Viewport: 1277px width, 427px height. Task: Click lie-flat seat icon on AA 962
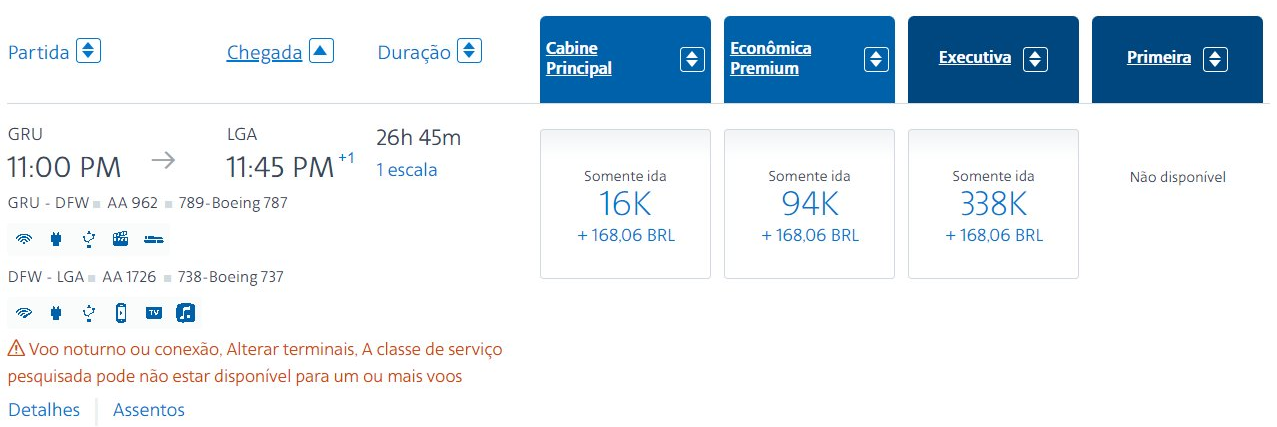[x=153, y=239]
